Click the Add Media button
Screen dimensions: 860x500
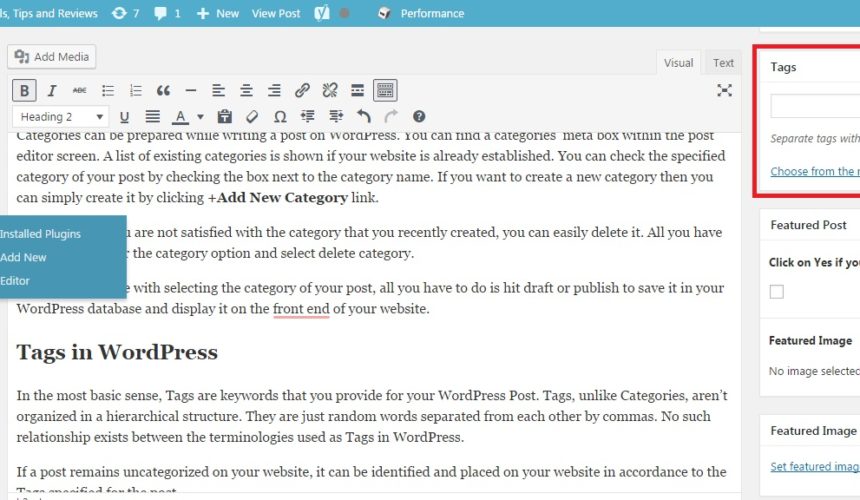[52, 57]
